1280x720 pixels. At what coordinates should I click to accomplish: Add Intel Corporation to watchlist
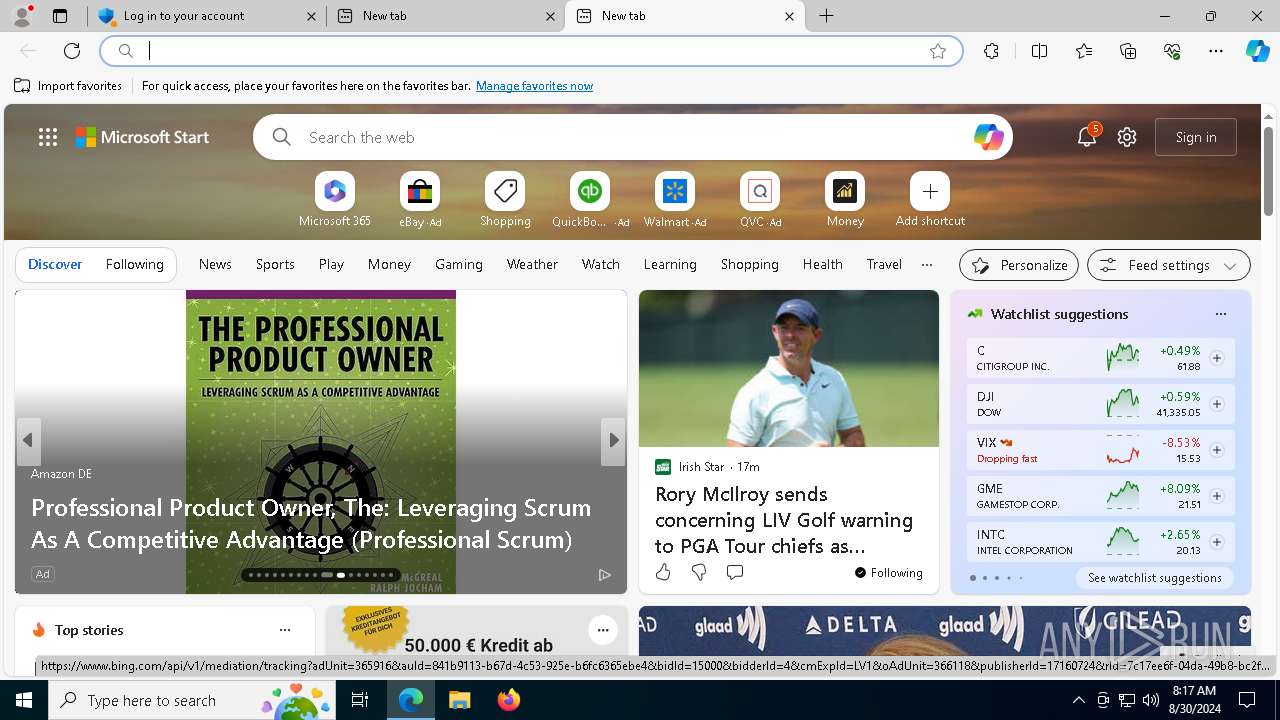pos(1217,542)
